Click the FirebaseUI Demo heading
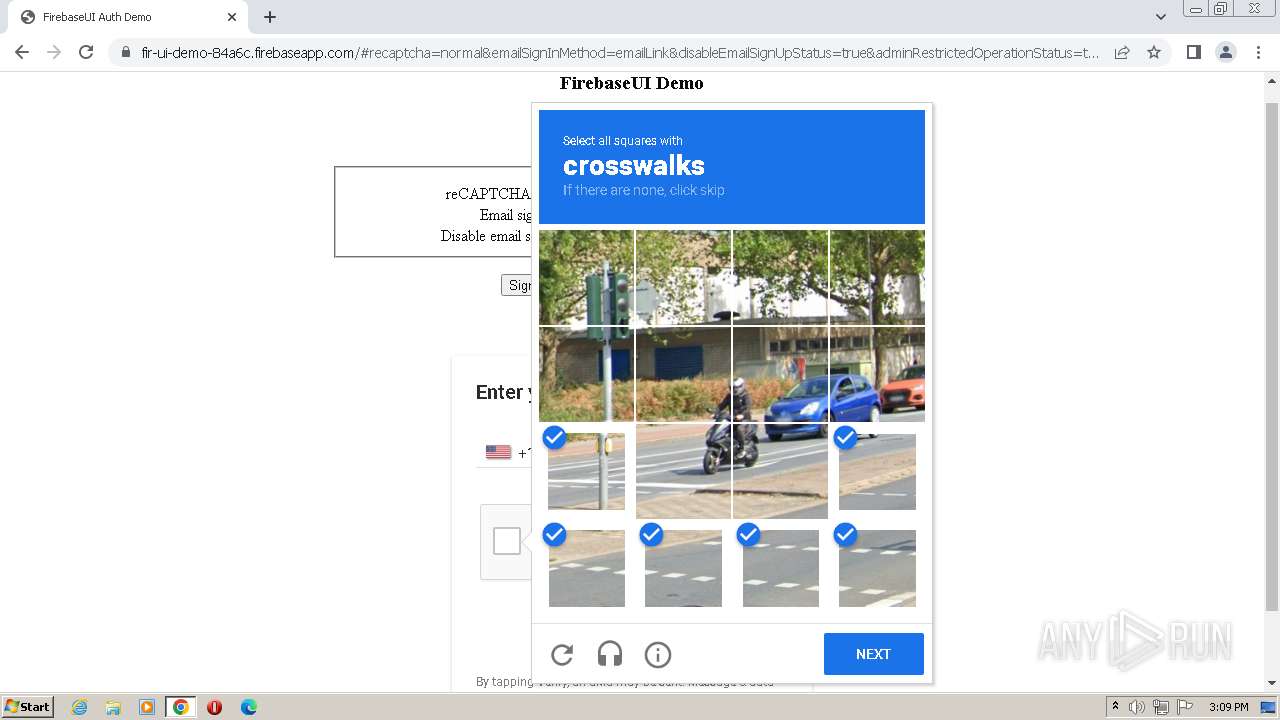1280x720 pixels. pos(632,83)
